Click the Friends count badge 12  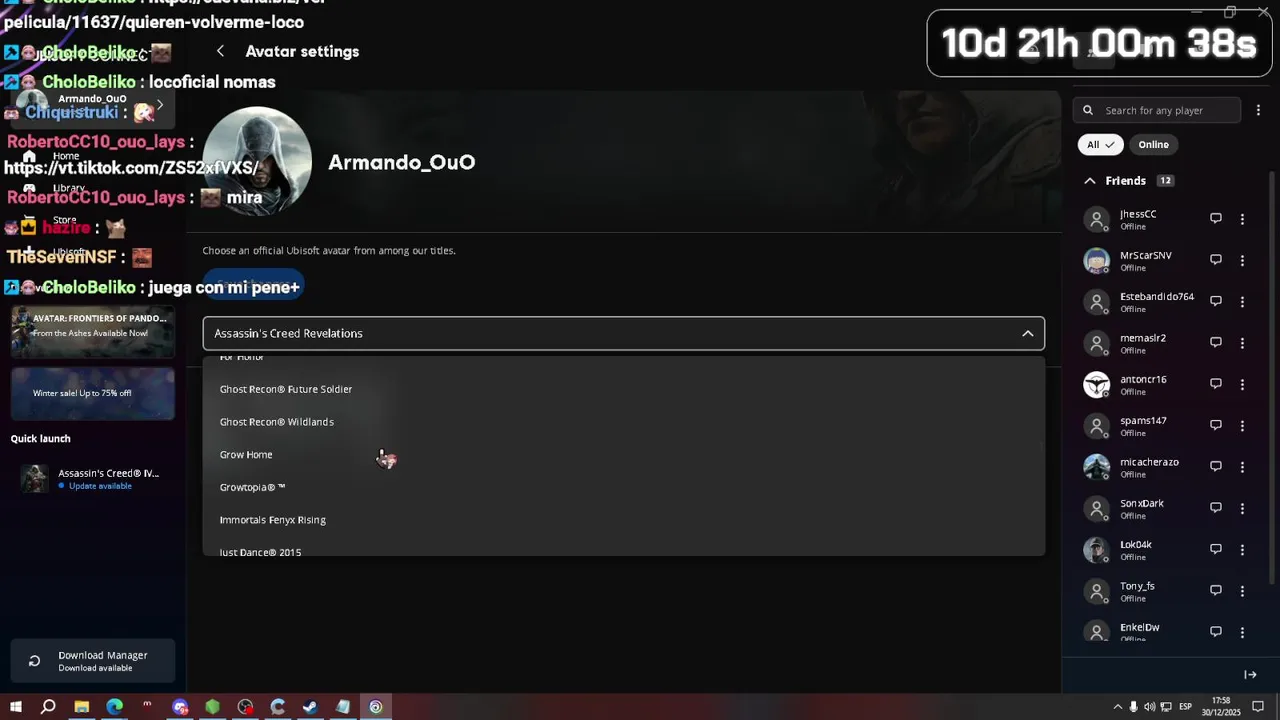(1165, 181)
